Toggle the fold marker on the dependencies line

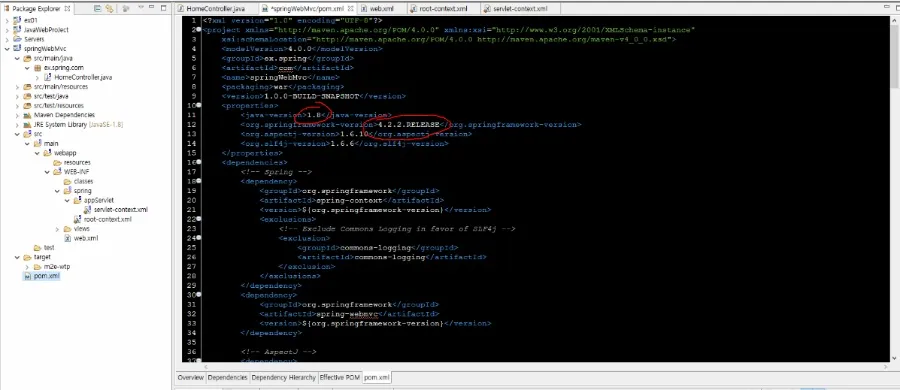click(x=199, y=163)
